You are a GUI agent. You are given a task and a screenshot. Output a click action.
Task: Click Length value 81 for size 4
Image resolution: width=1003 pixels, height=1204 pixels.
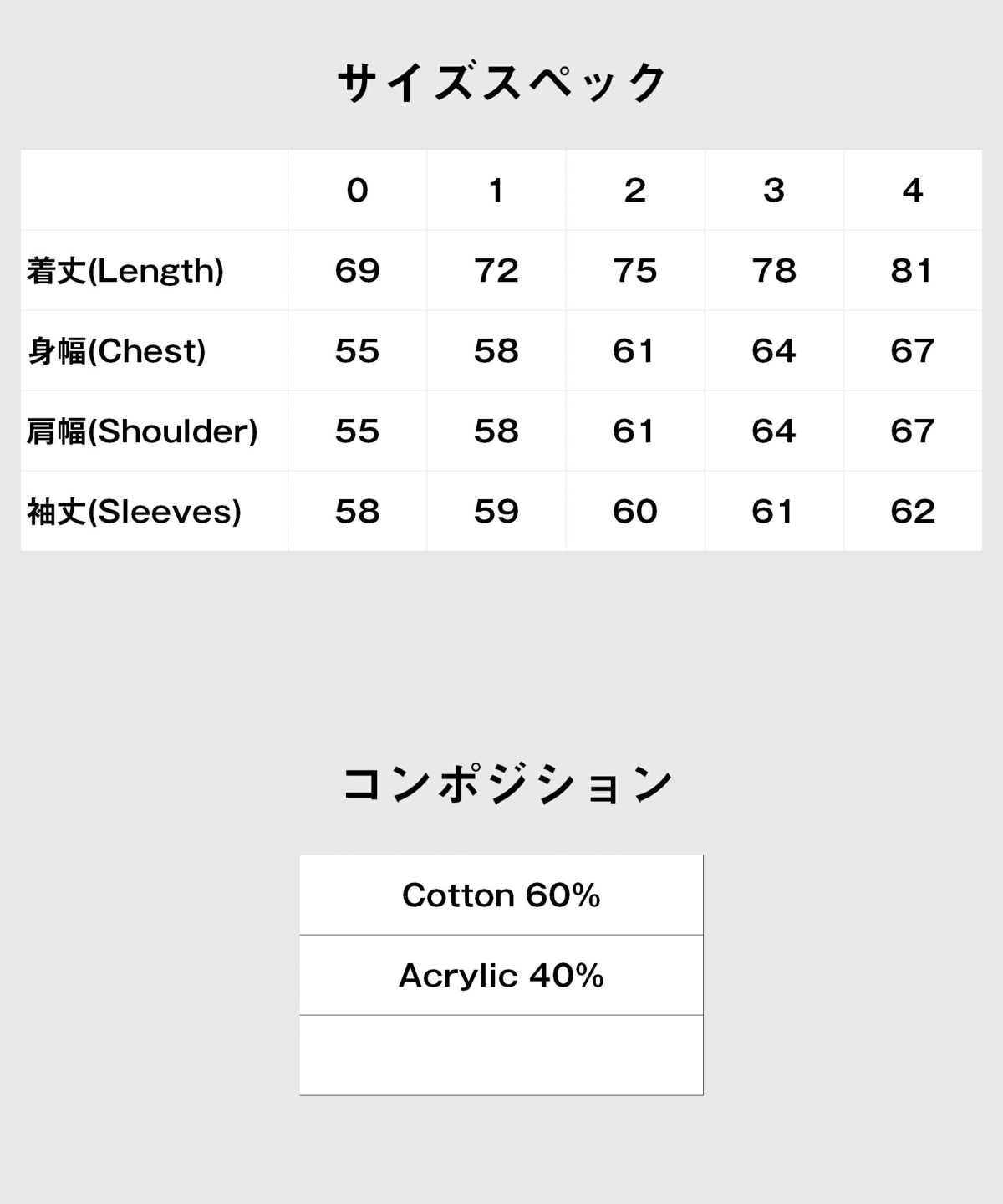point(913,271)
